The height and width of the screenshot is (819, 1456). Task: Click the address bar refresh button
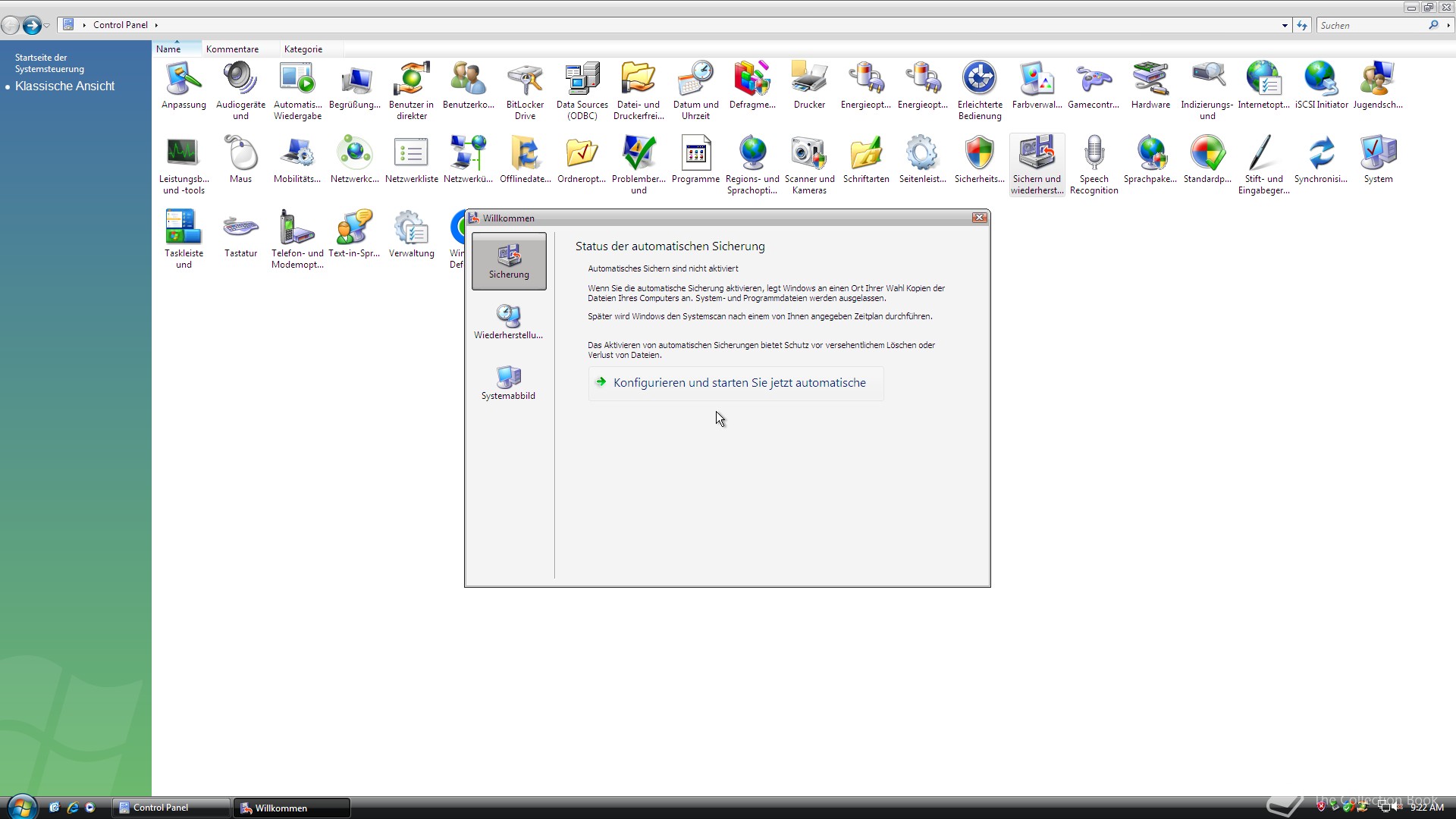[x=1302, y=25]
